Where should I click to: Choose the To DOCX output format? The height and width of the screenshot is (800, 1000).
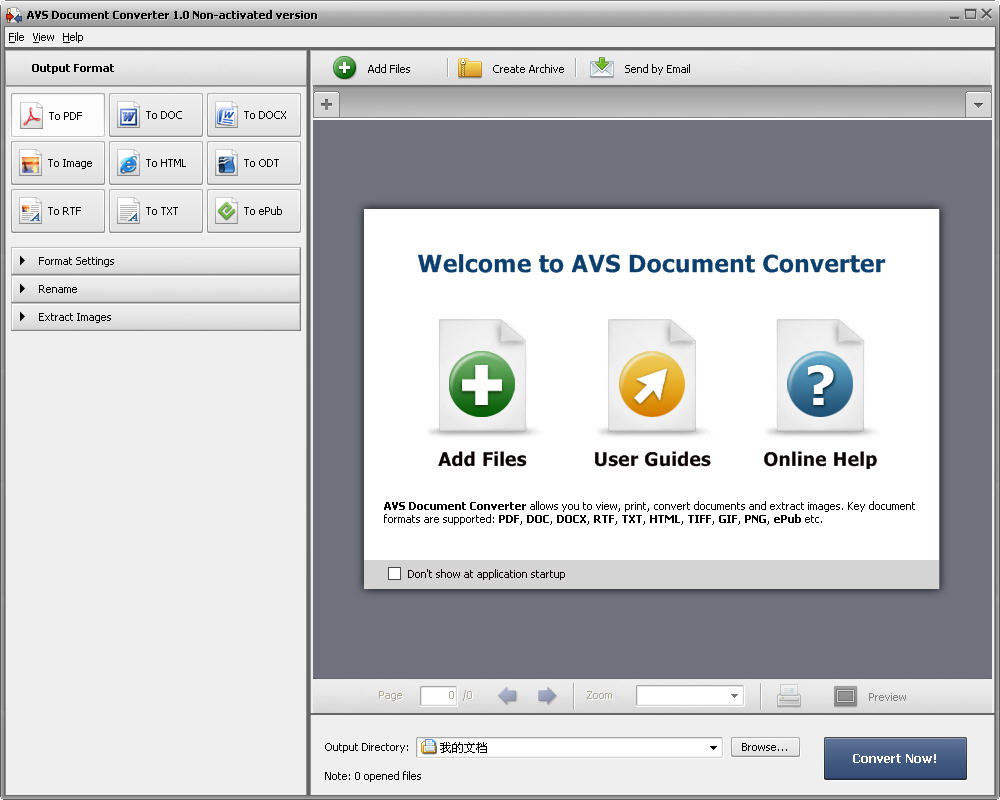[x=253, y=116]
